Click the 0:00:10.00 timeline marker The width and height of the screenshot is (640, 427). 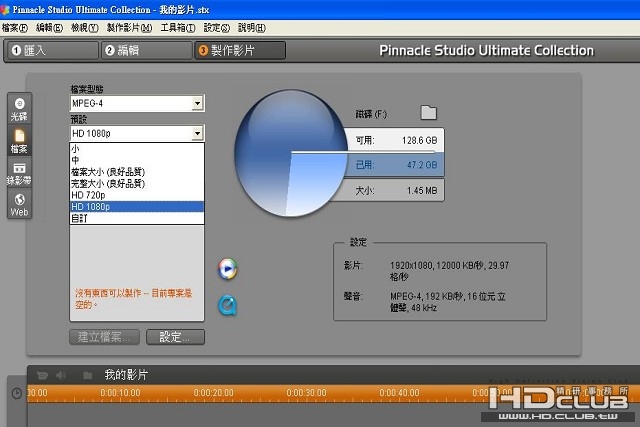point(120,393)
